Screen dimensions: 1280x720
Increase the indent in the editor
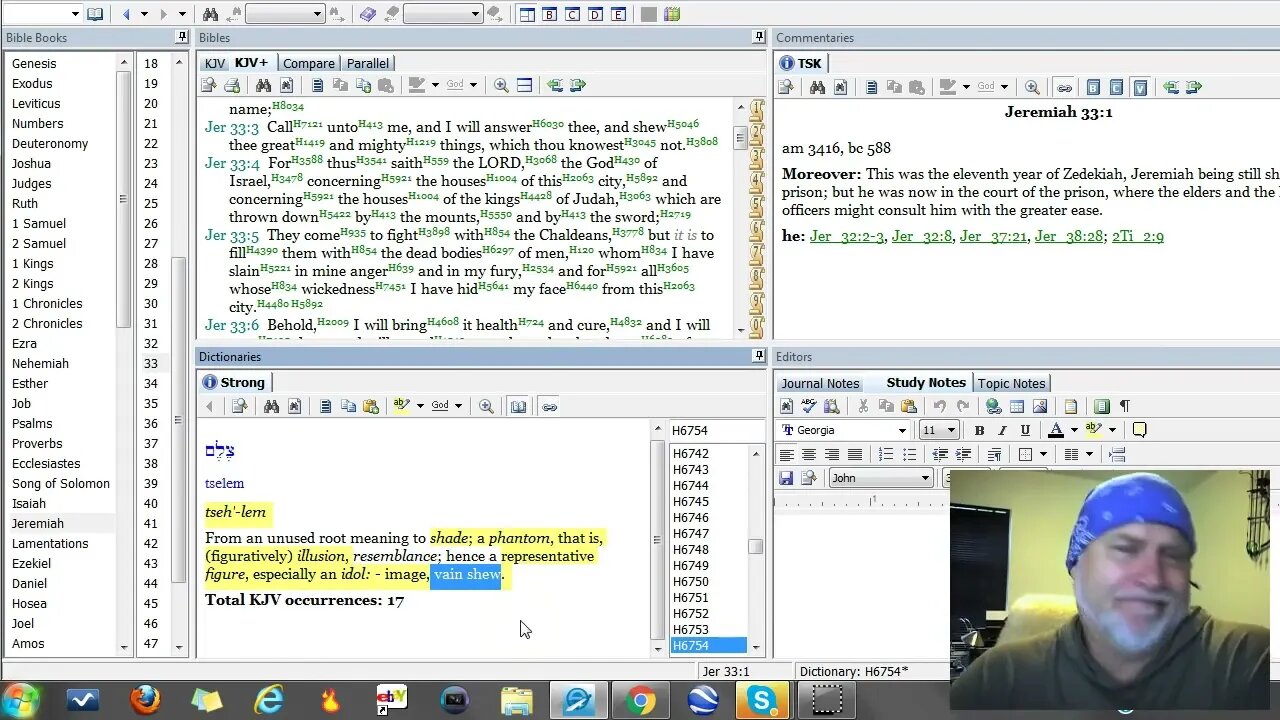click(x=963, y=455)
